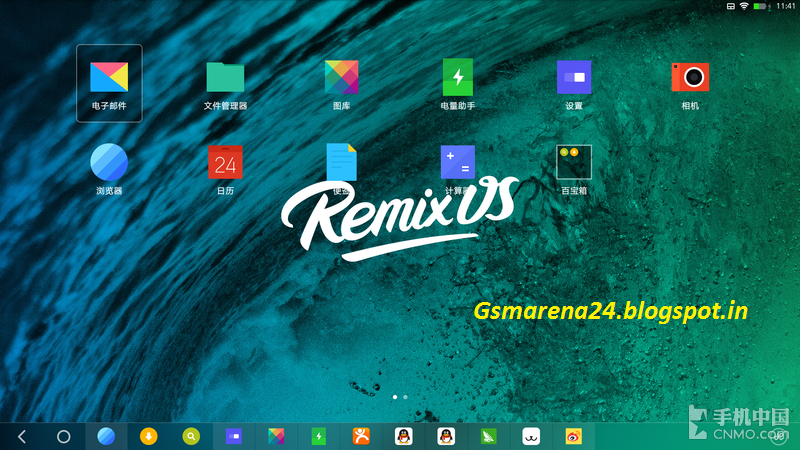Open the Weibo app in the taskbar

pyautogui.click(x=573, y=436)
